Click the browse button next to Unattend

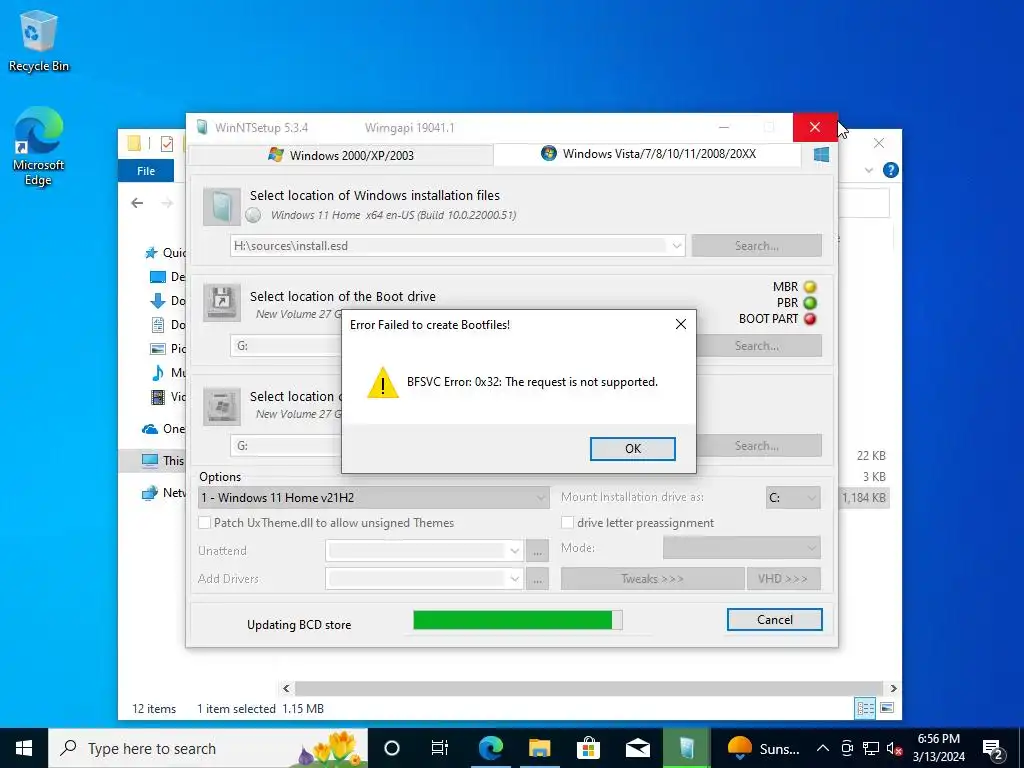537,551
